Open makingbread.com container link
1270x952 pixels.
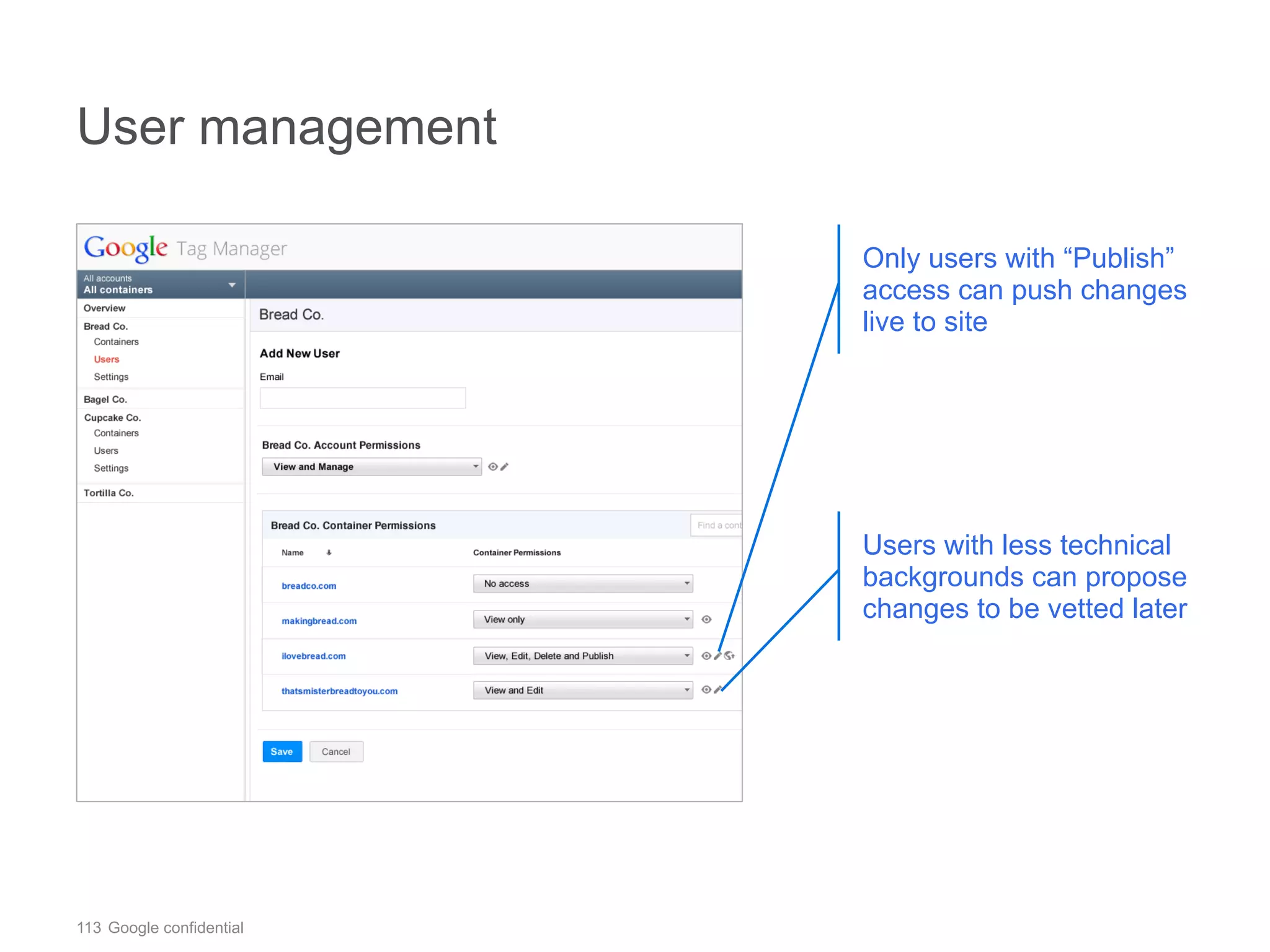coord(319,621)
